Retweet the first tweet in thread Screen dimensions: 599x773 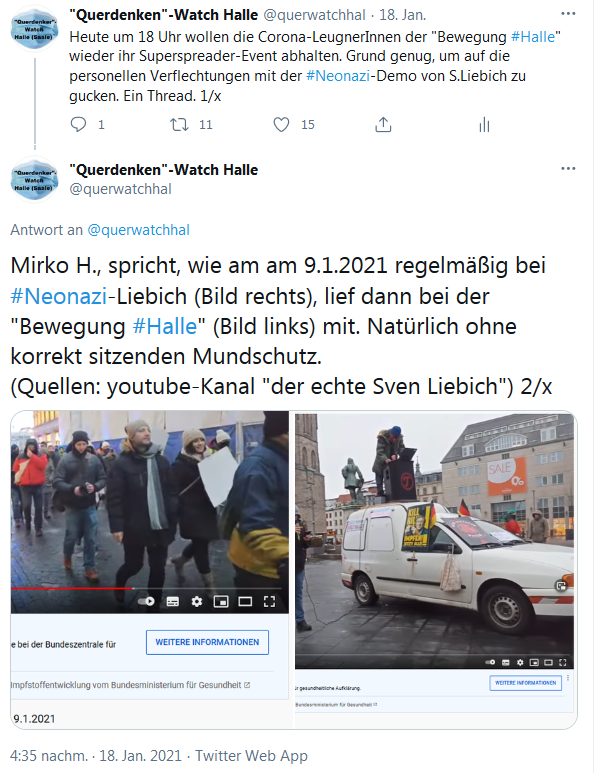pyautogui.click(x=179, y=124)
